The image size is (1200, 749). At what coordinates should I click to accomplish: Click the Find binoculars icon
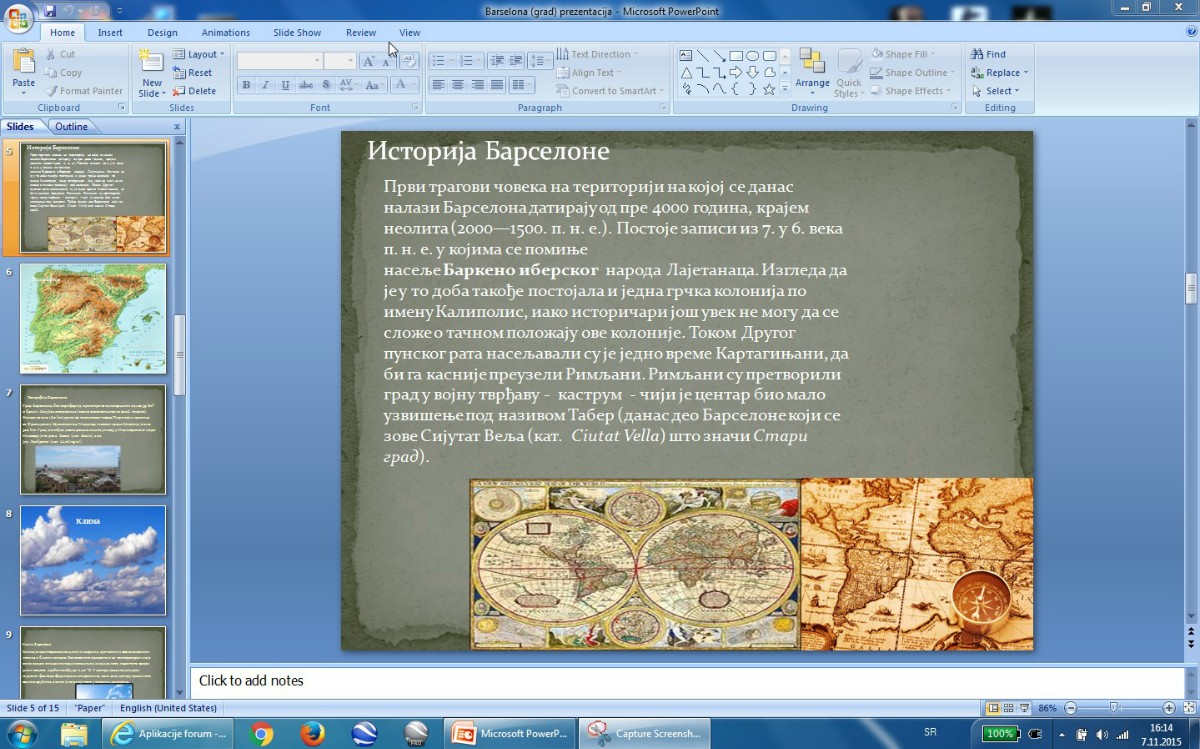point(977,54)
